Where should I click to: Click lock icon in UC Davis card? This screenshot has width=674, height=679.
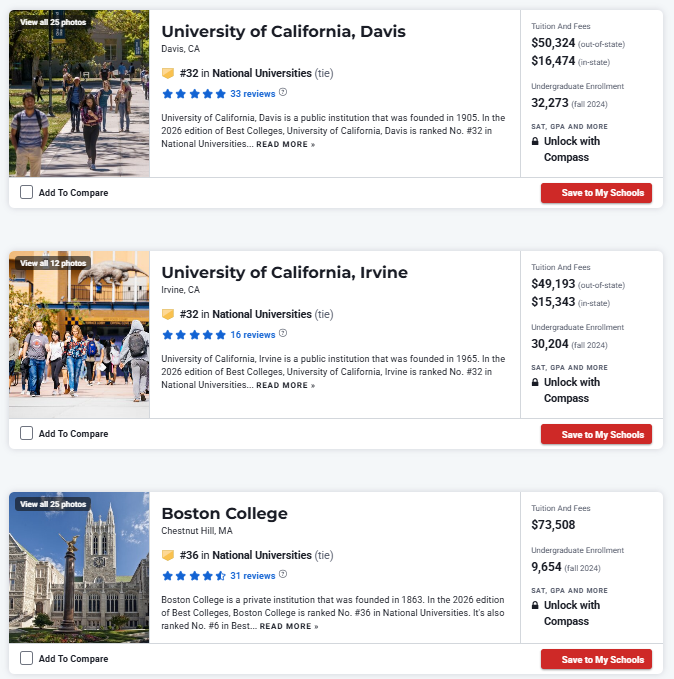pyautogui.click(x=535, y=141)
